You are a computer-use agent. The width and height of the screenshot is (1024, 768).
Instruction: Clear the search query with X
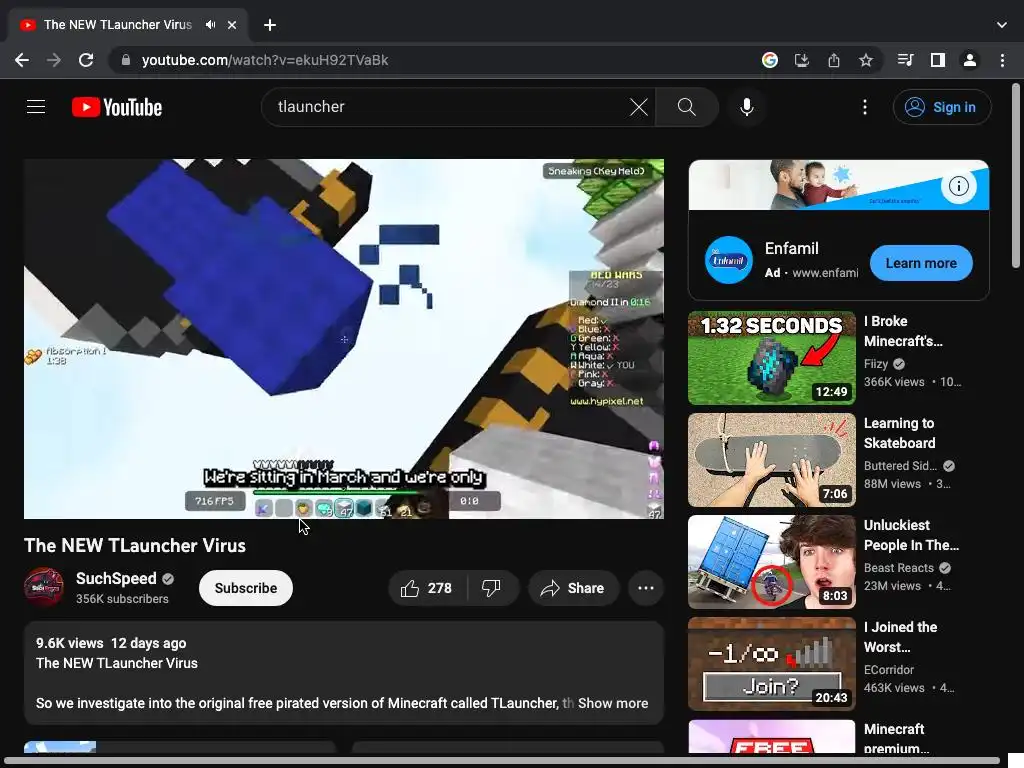point(639,107)
